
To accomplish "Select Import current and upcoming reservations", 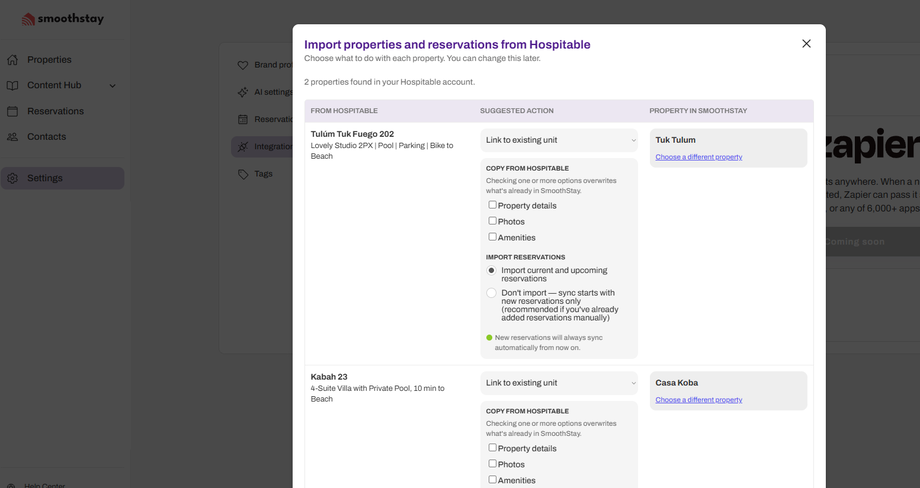I will pyautogui.click(x=491, y=270).
